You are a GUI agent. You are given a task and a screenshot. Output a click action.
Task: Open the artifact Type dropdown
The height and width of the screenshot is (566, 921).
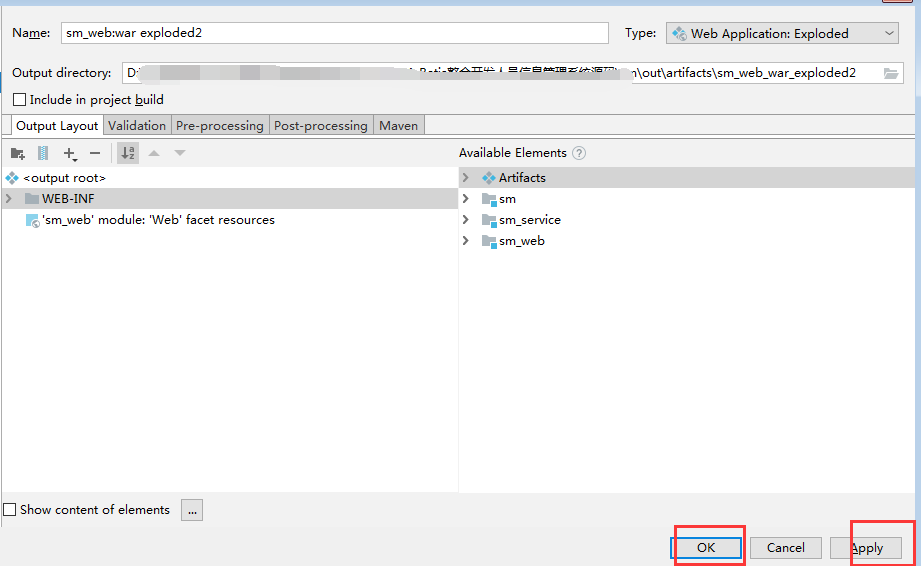tap(782, 33)
